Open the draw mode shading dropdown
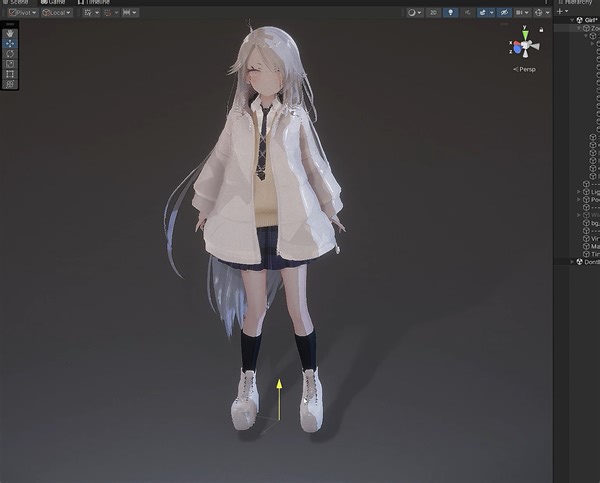 (414, 13)
